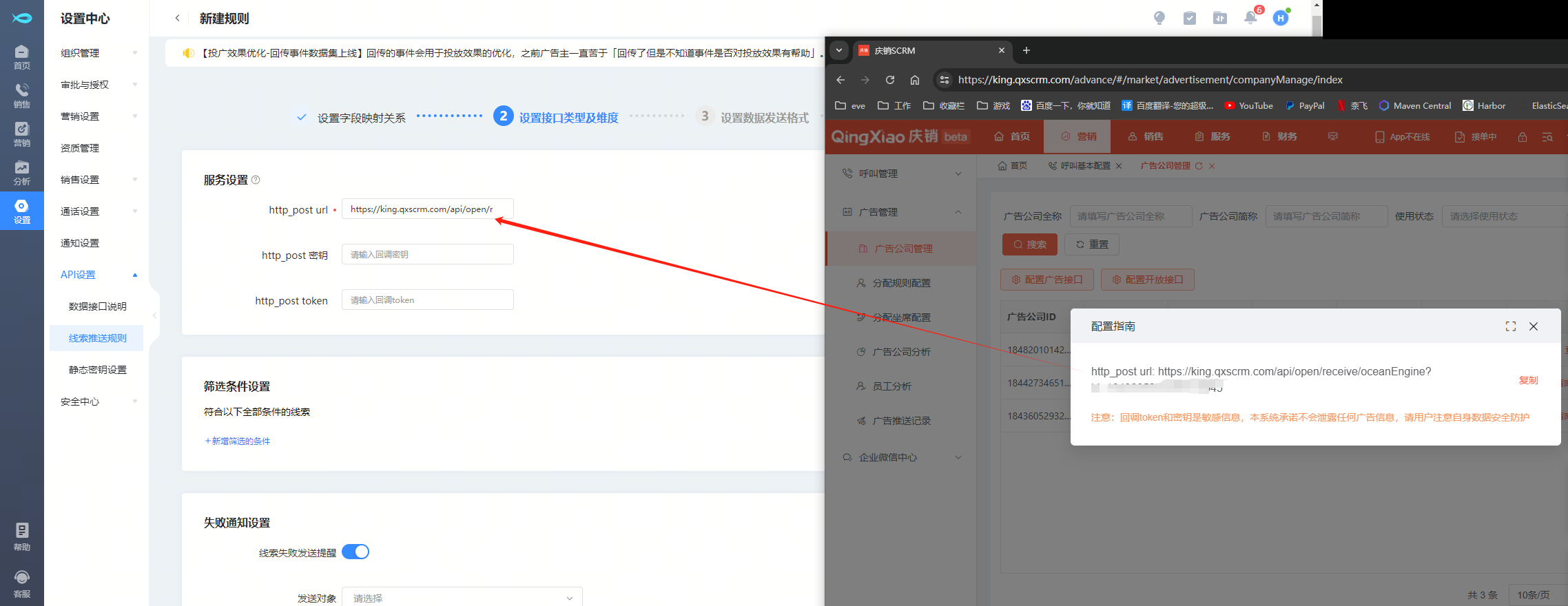1568x606 pixels.
Task: Open 数据接口说明 menu item
Action: point(97,306)
